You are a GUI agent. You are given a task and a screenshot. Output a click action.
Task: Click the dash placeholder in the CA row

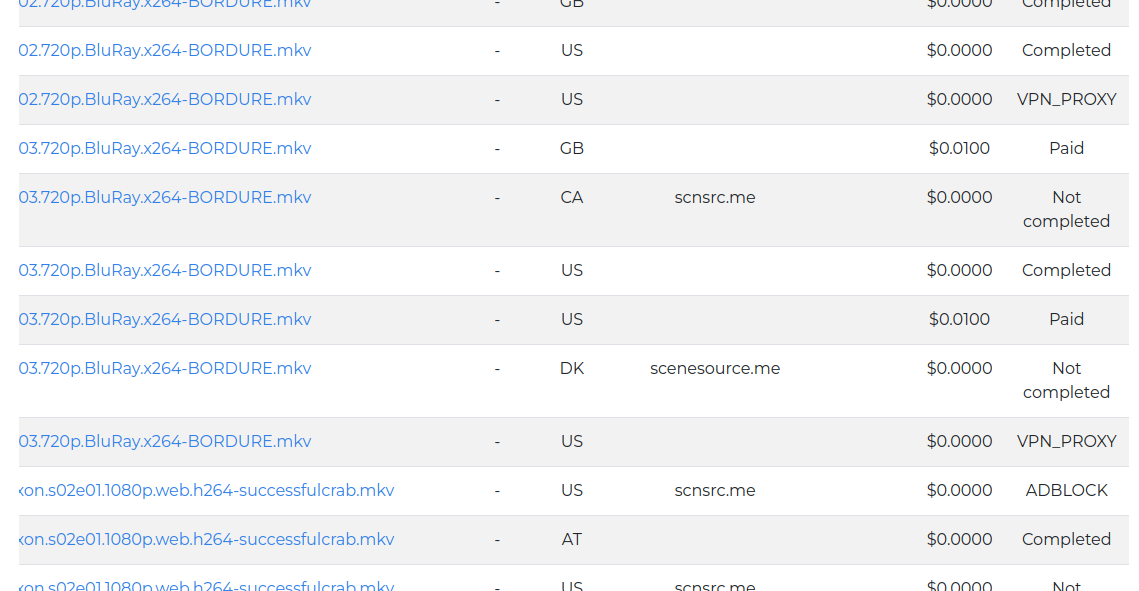pos(497,197)
